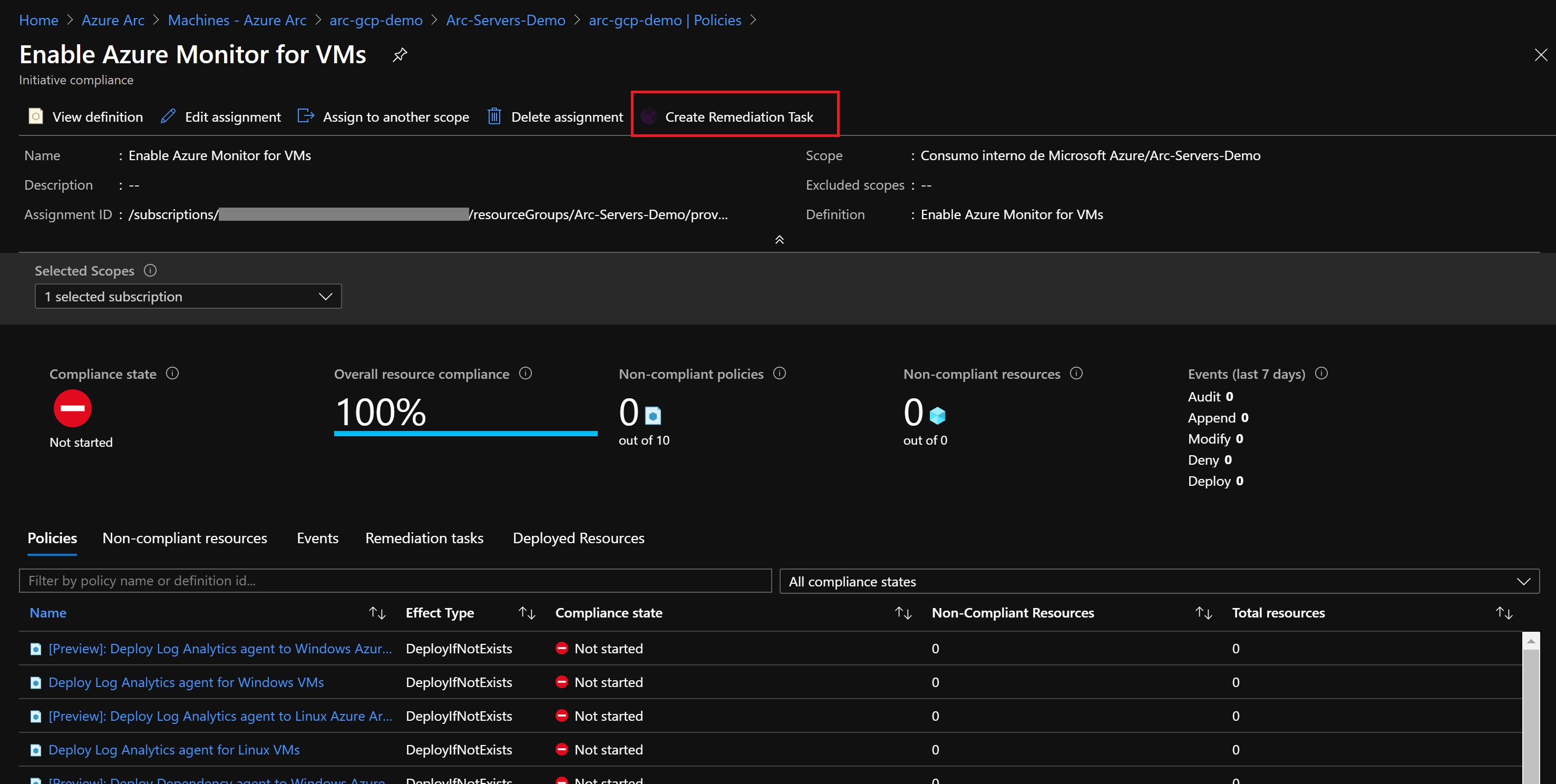
Task: Open Preview Deploy Log Analytics agent to Windows Azure Arc policy
Action: 220,649
